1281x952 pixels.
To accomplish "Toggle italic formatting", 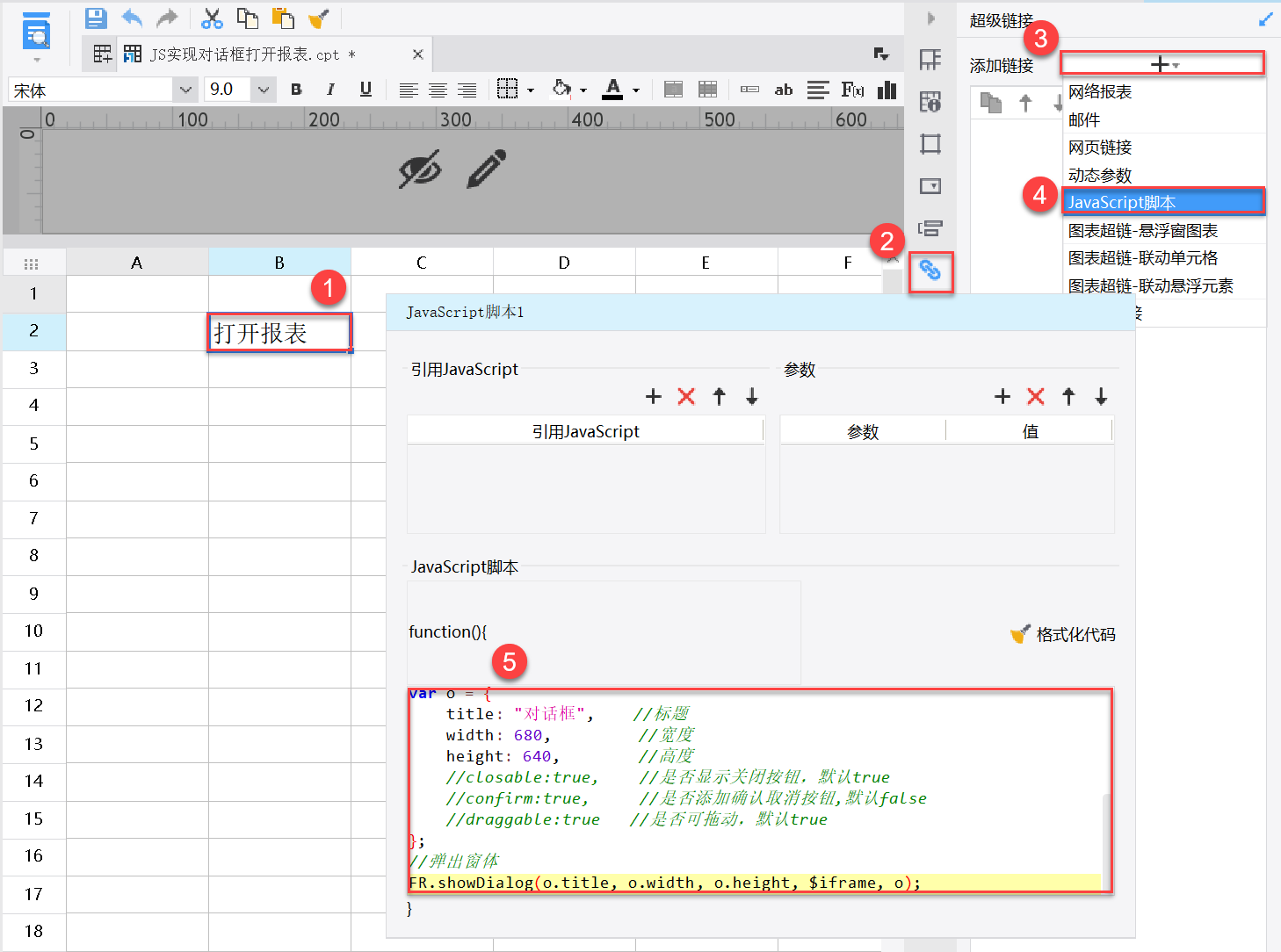I will click(330, 90).
